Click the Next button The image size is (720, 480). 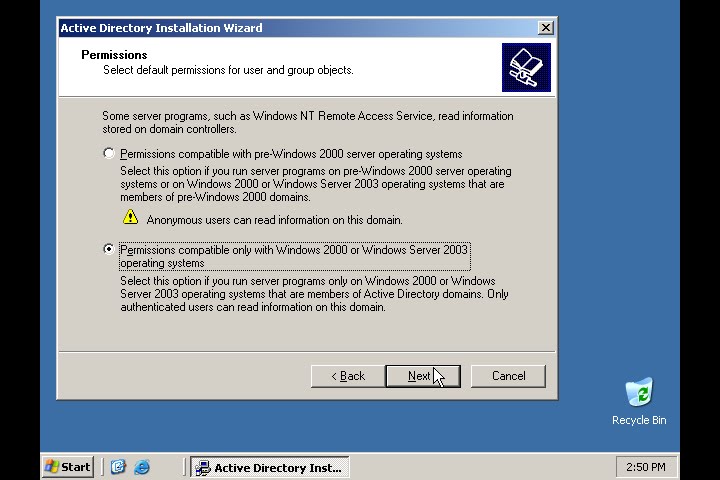point(423,376)
